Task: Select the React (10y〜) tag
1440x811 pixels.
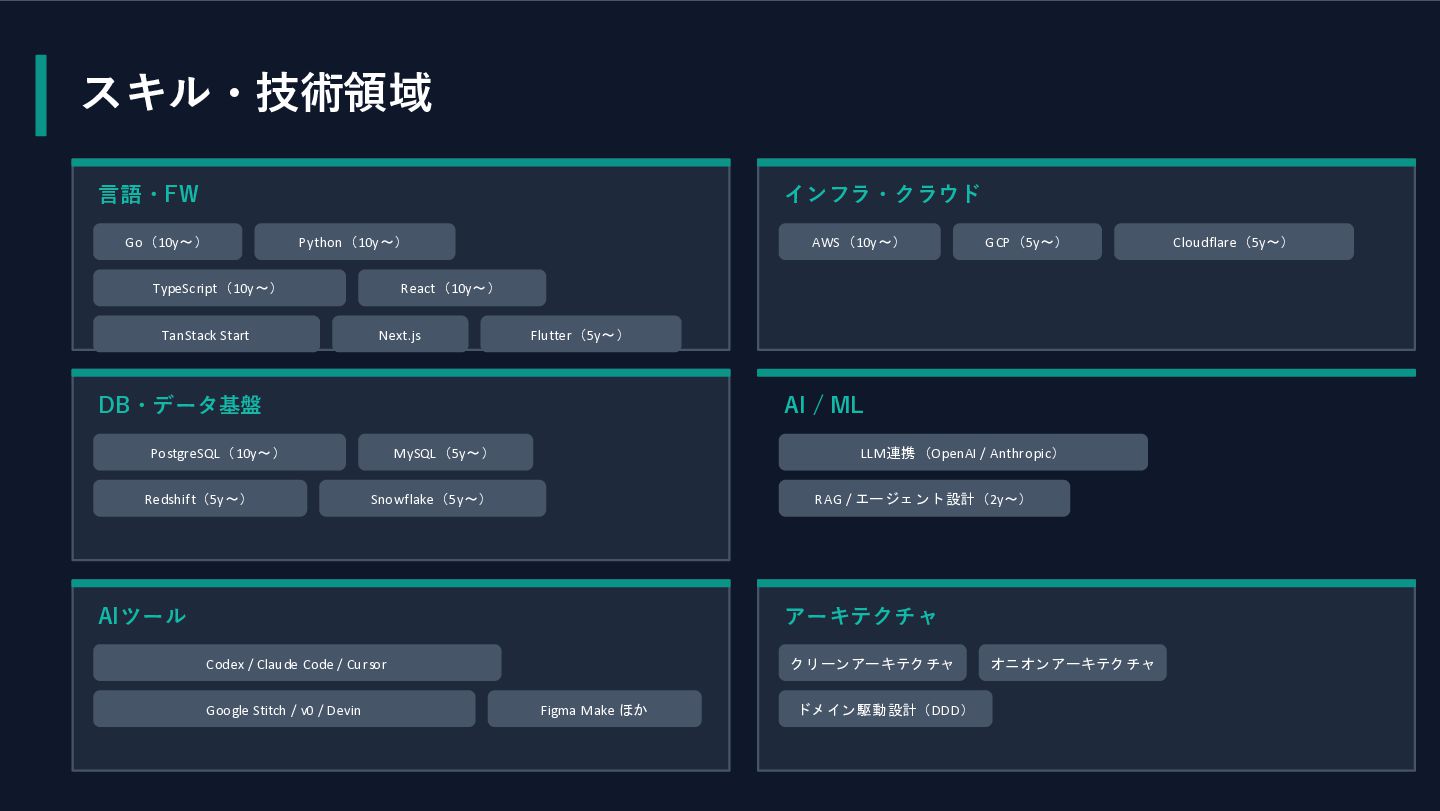Action: [451, 288]
